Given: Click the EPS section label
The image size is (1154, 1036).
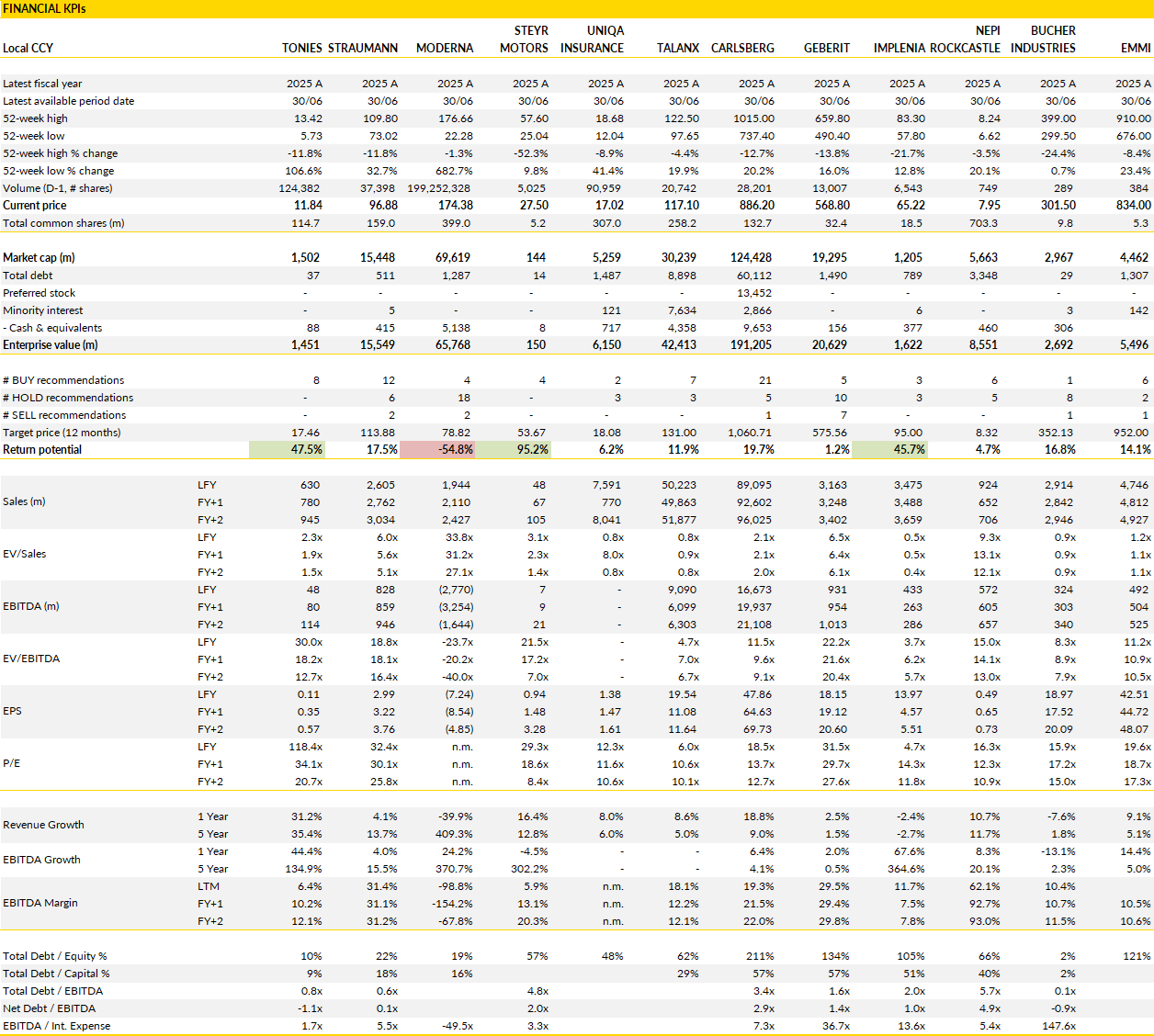Looking at the screenshot, I should click(x=12, y=711).
